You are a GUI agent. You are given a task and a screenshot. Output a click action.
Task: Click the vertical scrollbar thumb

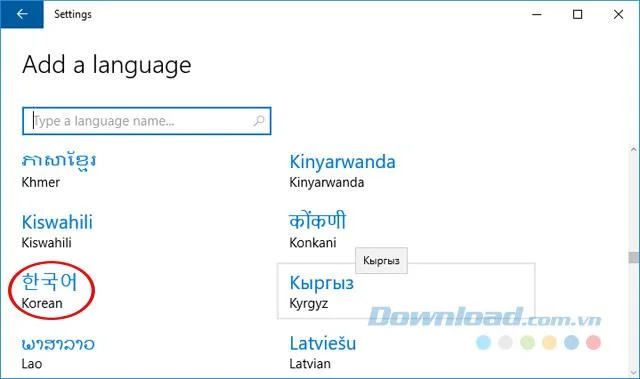coord(633,257)
